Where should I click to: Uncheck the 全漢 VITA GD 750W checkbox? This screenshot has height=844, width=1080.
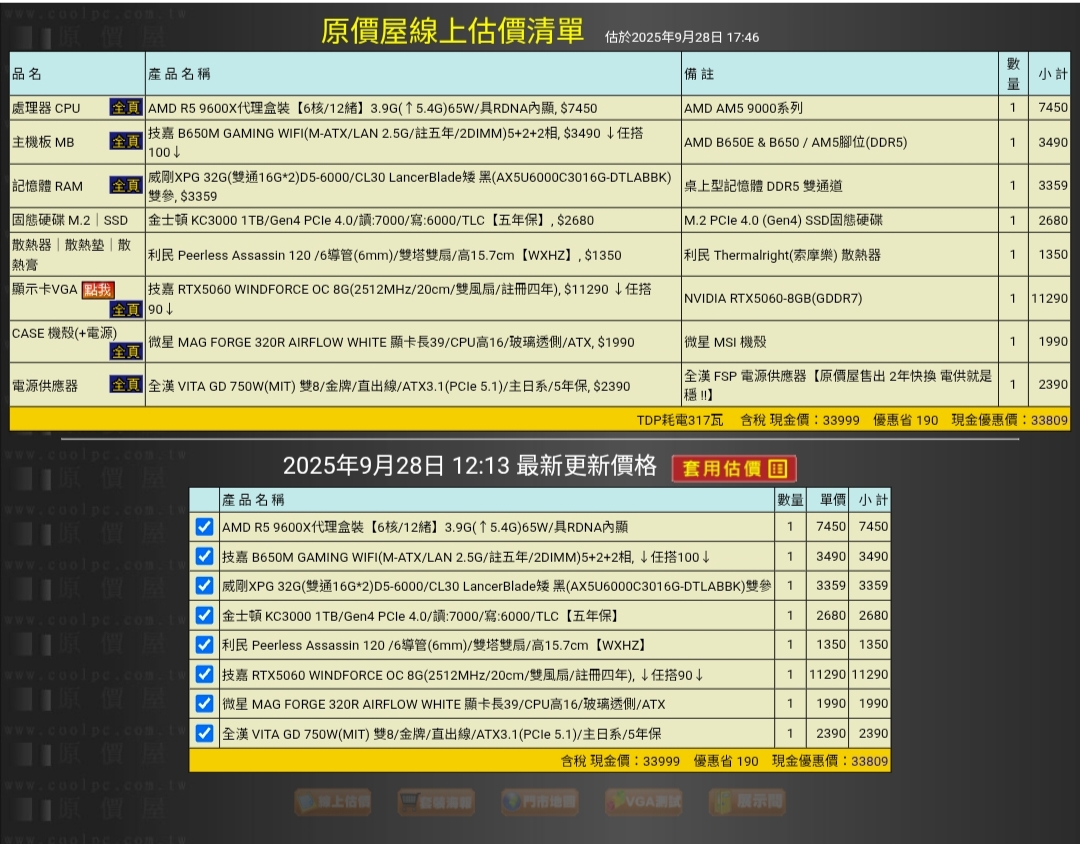click(x=204, y=734)
